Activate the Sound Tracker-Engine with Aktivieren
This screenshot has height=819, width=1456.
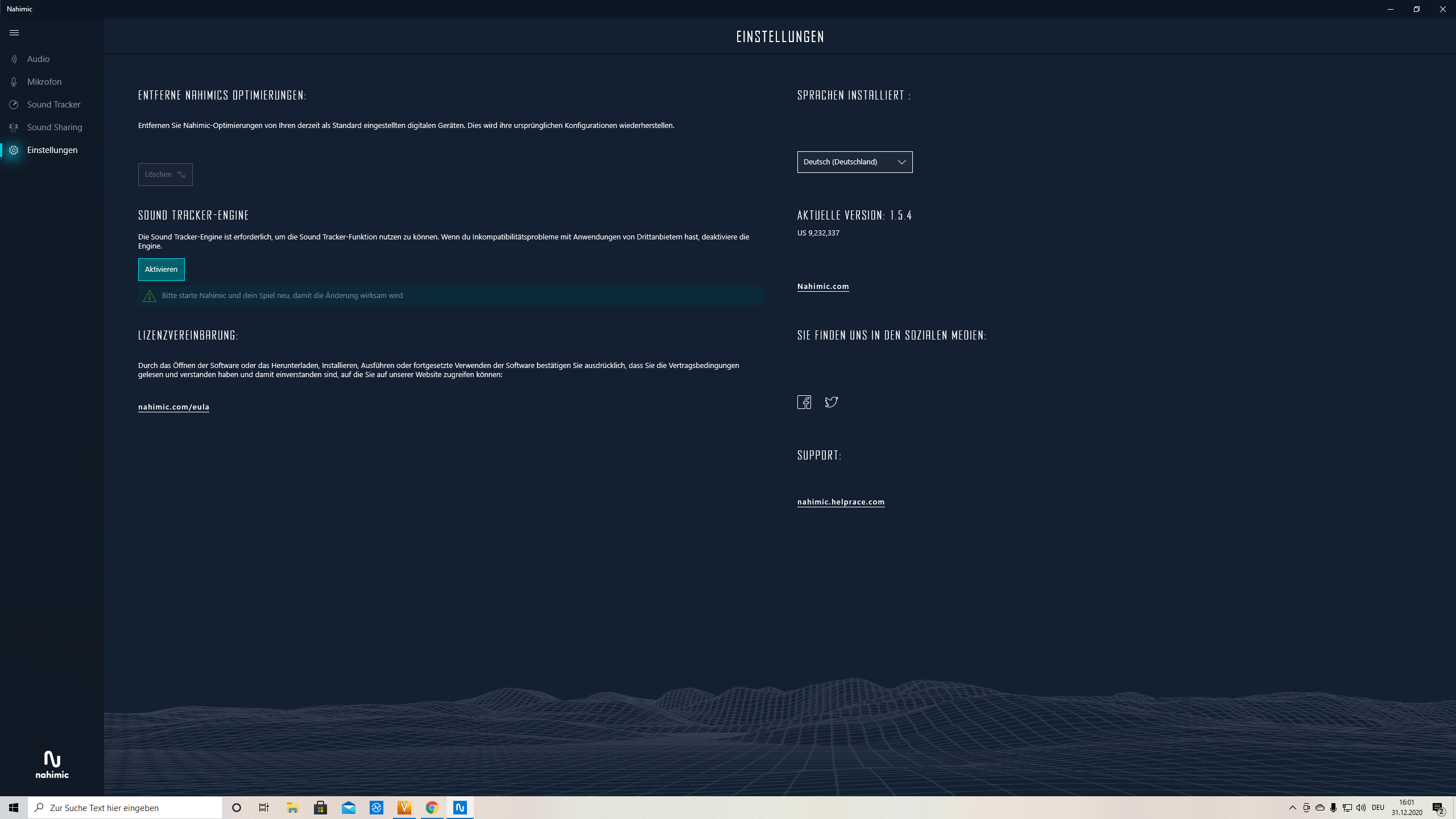click(x=161, y=270)
